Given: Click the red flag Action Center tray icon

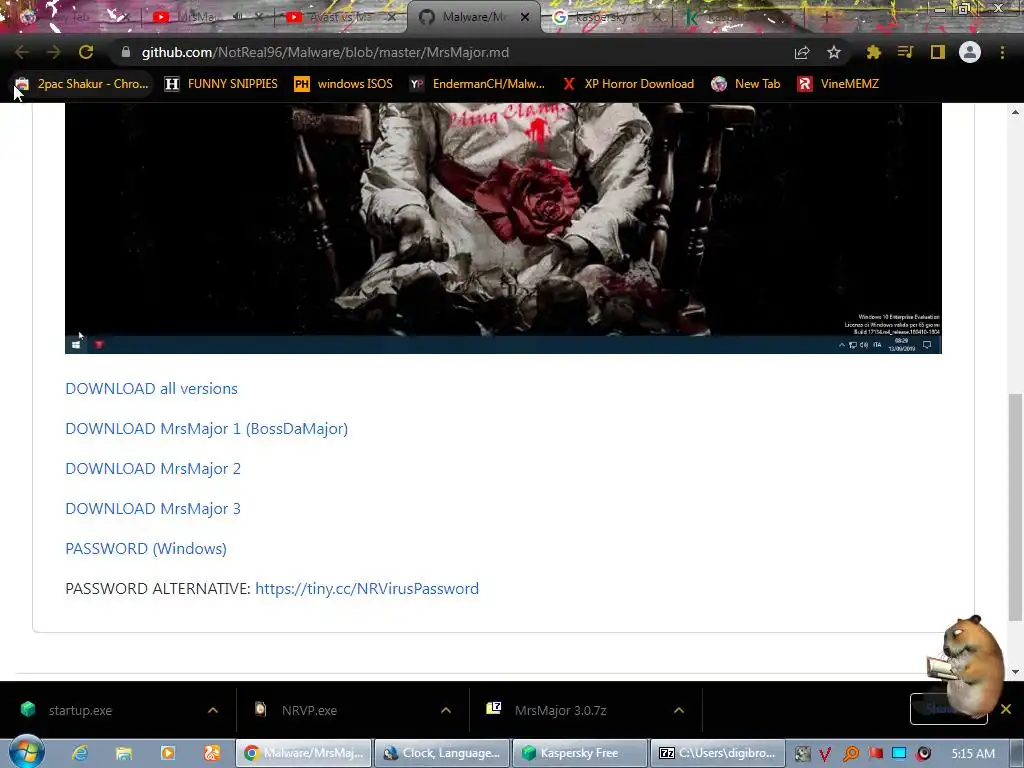Looking at the screenshot, I should click(x=875, y=754).
